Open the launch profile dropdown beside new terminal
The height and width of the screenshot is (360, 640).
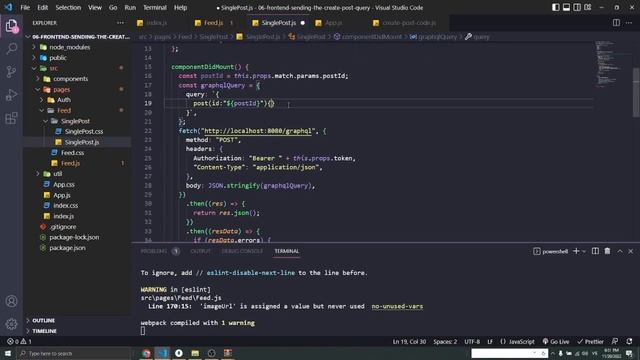(584, 251)
